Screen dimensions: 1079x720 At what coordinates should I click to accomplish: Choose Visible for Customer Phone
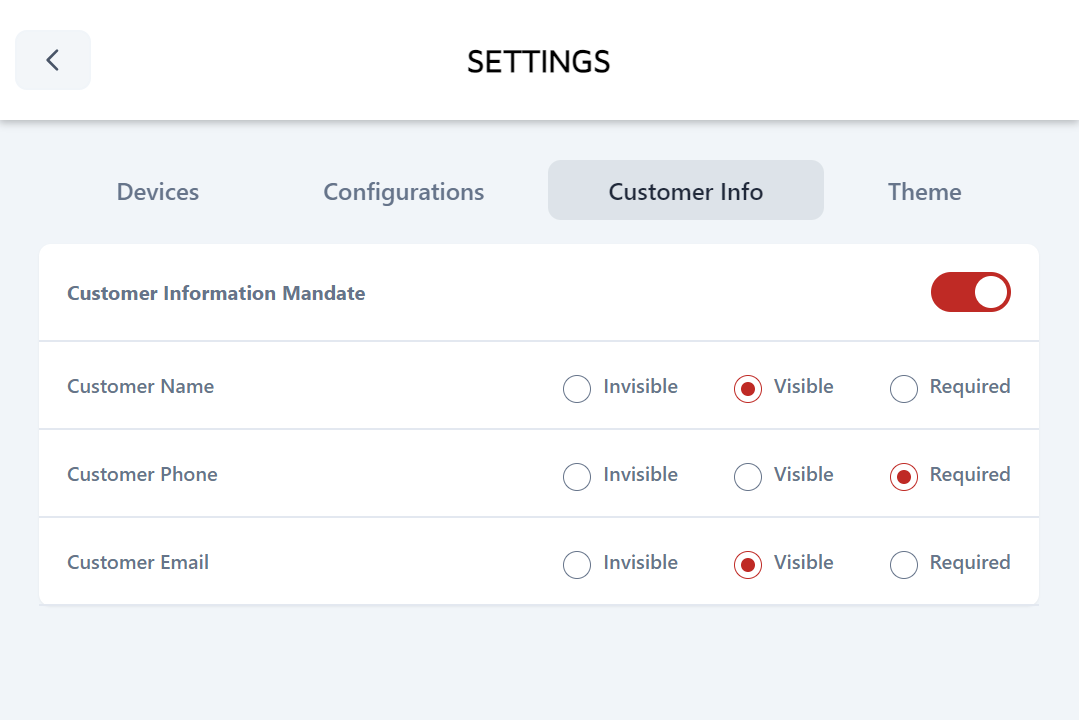coord(748,477)
